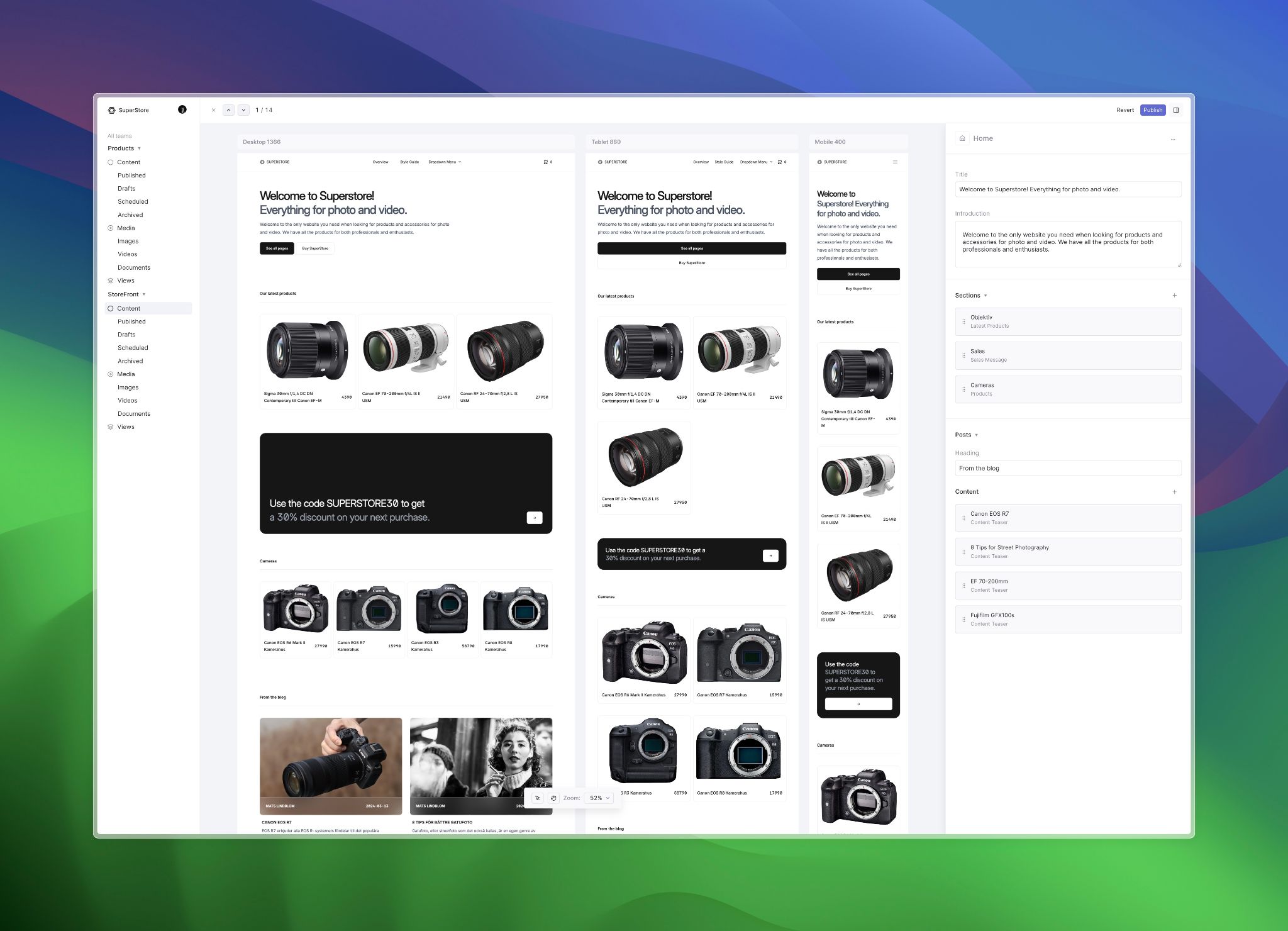This screenshot has width=1288, height=931.
Task: Grab the drag handle for Fujifilm GFX100s
Action: click(963, 620)
